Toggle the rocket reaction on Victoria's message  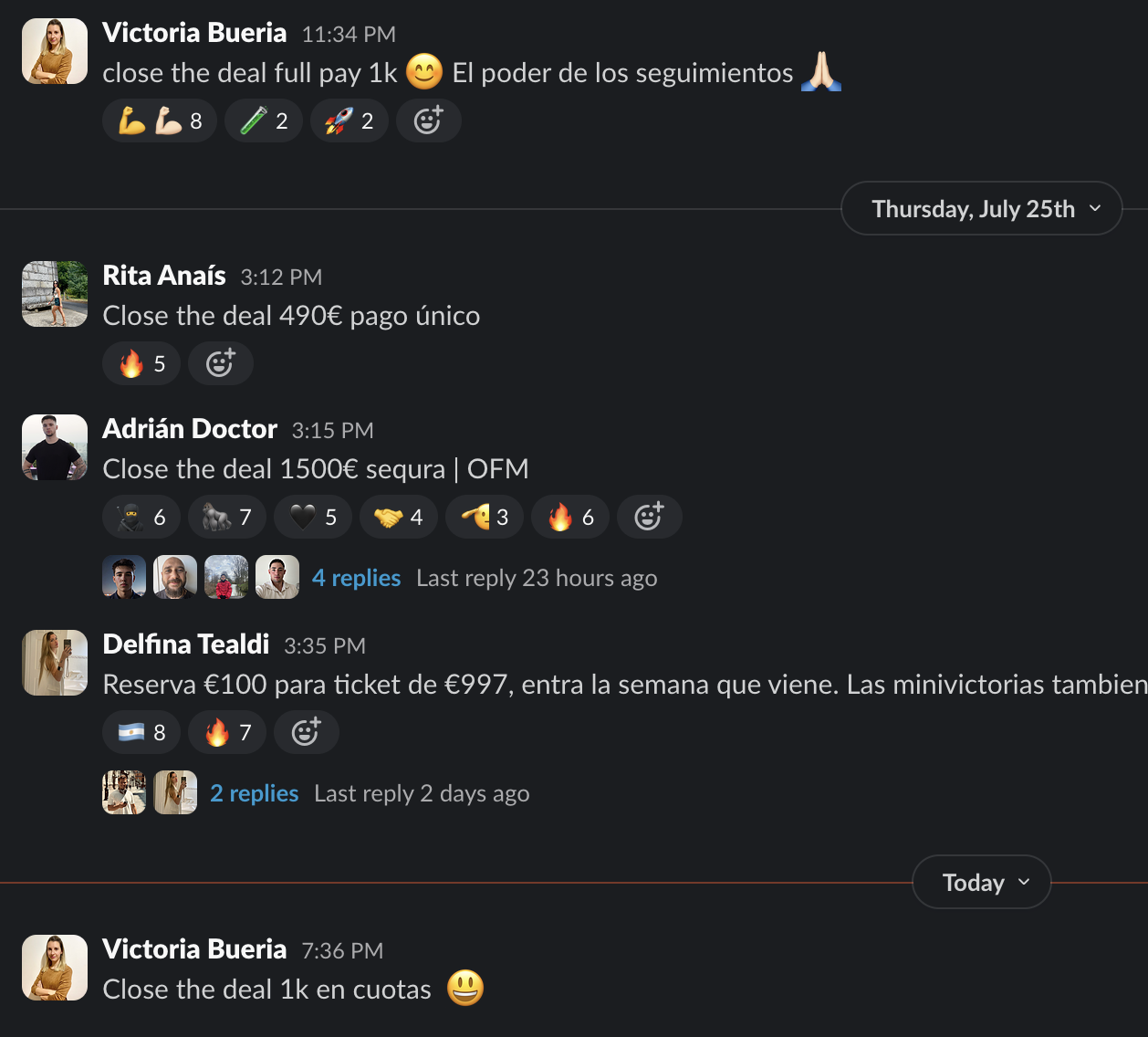click(x=350, y=120)
